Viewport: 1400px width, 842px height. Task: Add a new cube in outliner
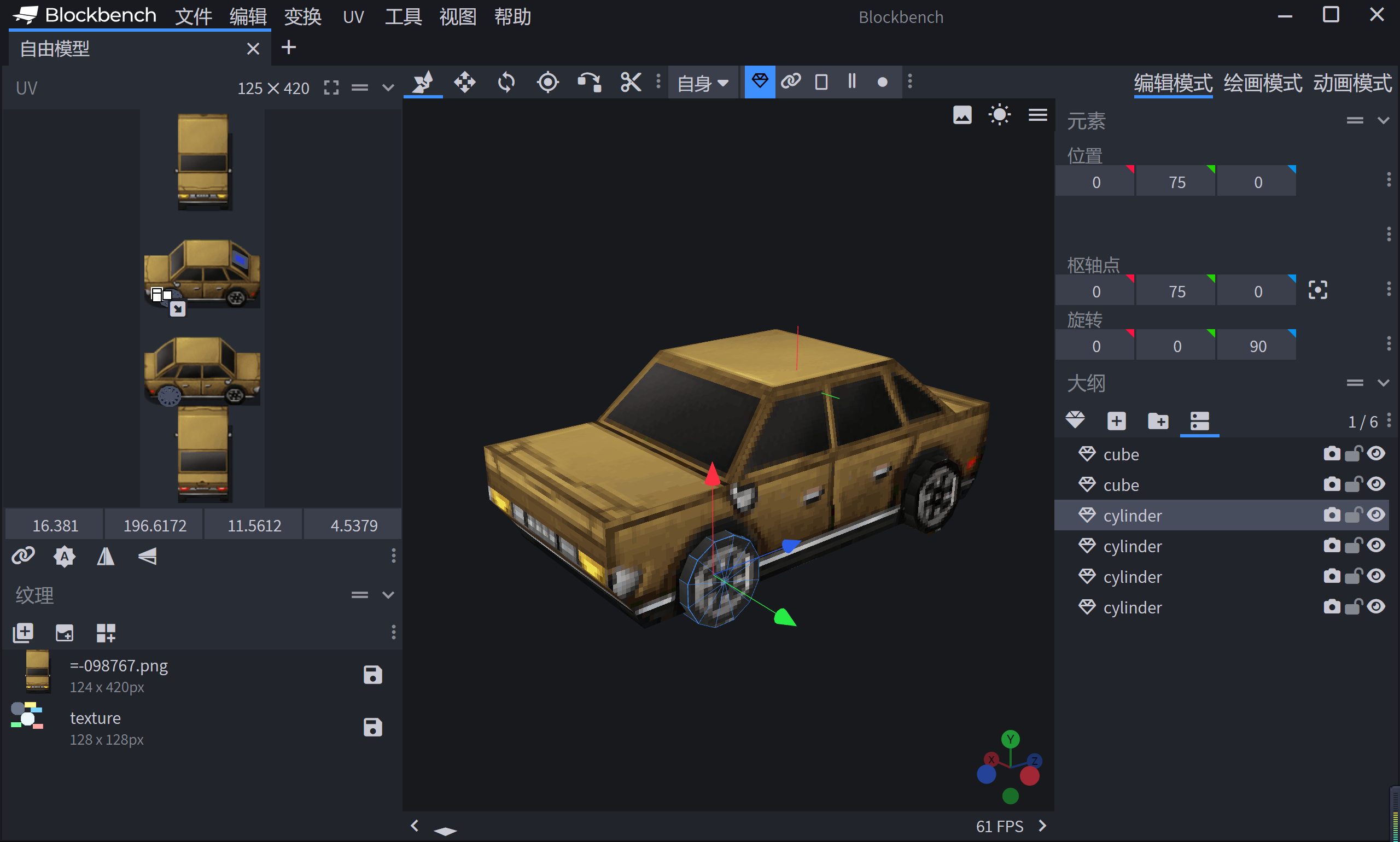coord(1116,421)
